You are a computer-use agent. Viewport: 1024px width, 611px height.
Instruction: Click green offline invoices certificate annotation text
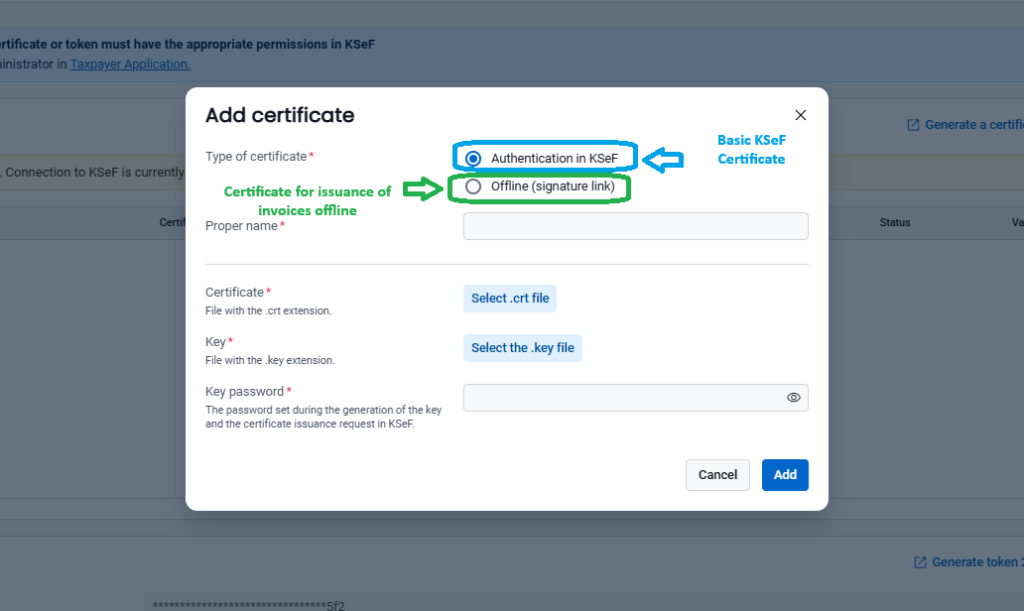307,201
